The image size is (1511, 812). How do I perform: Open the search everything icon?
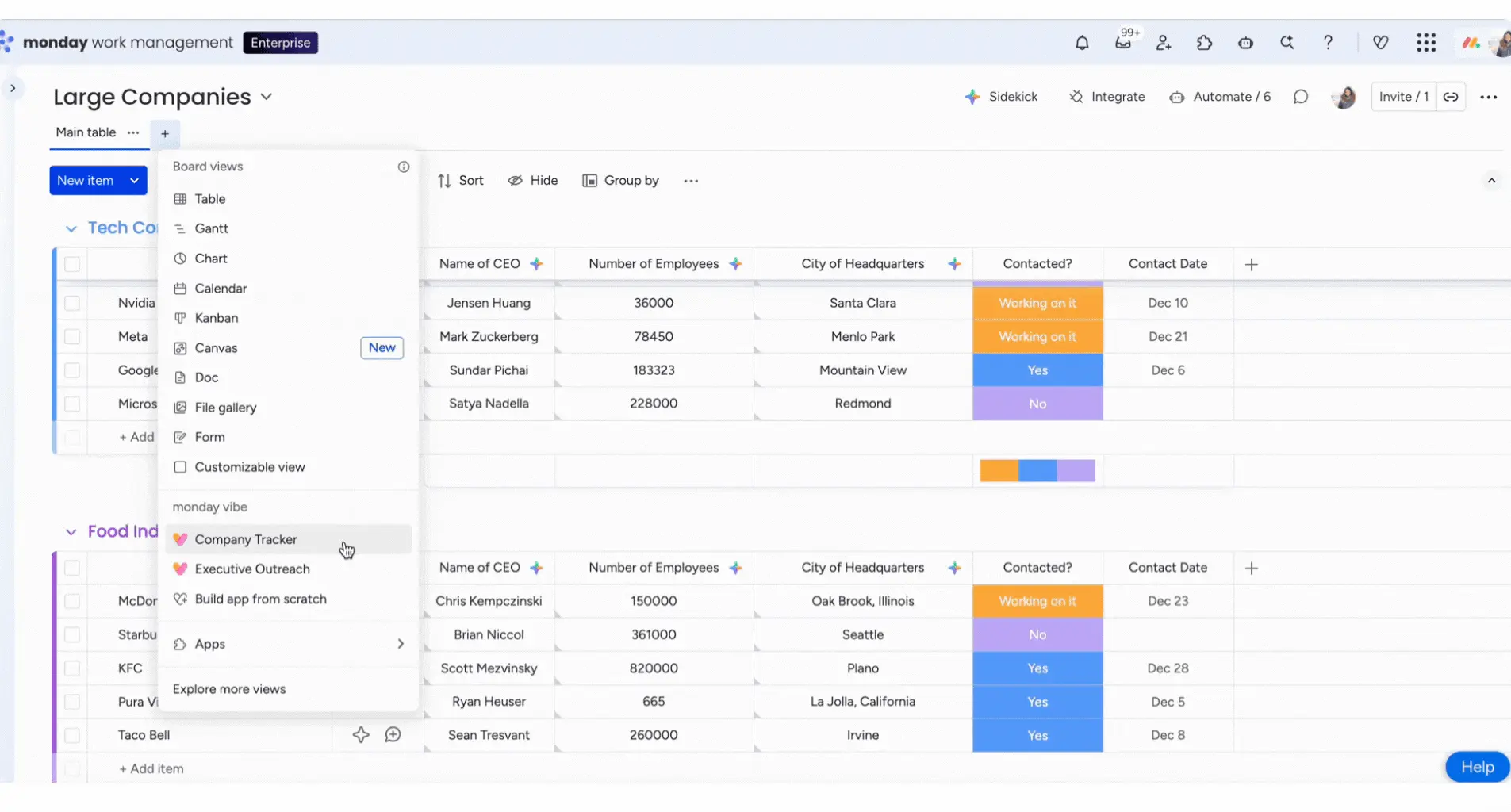click(1287, 43)
